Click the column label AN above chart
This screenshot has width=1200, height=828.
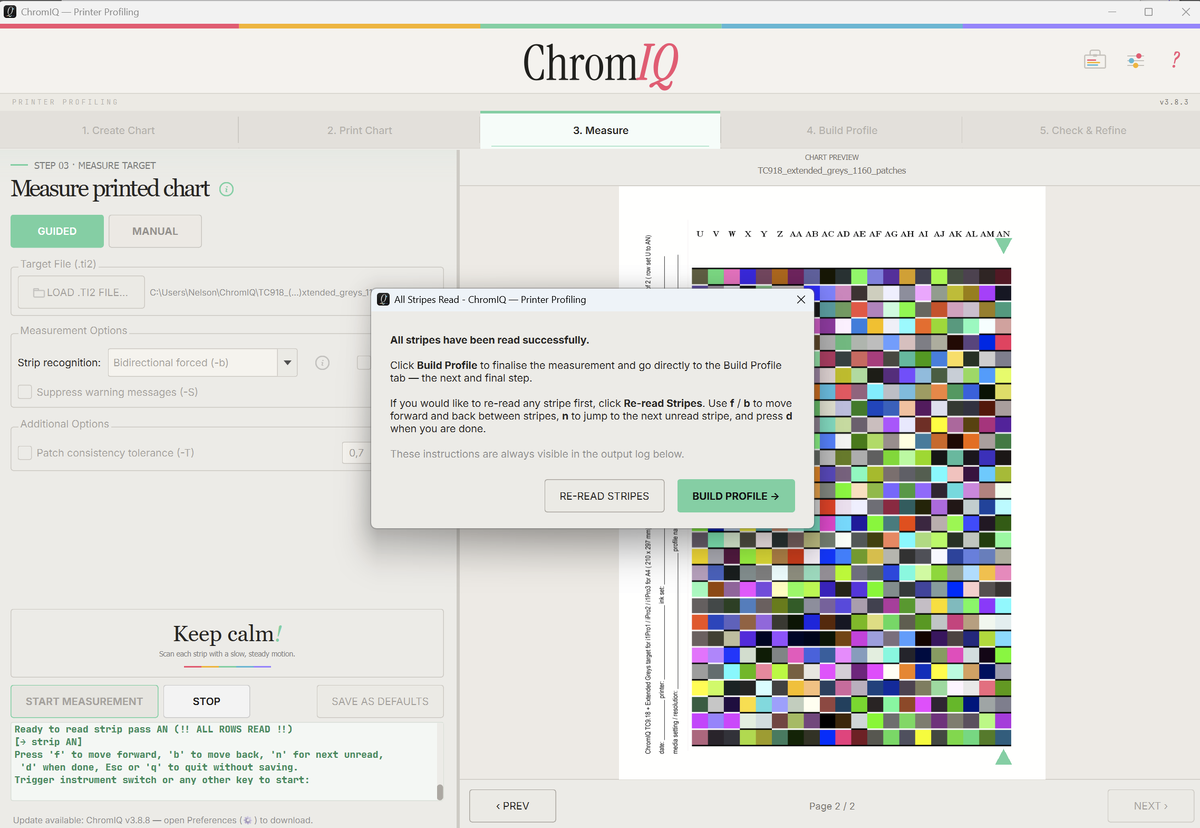1003,234
